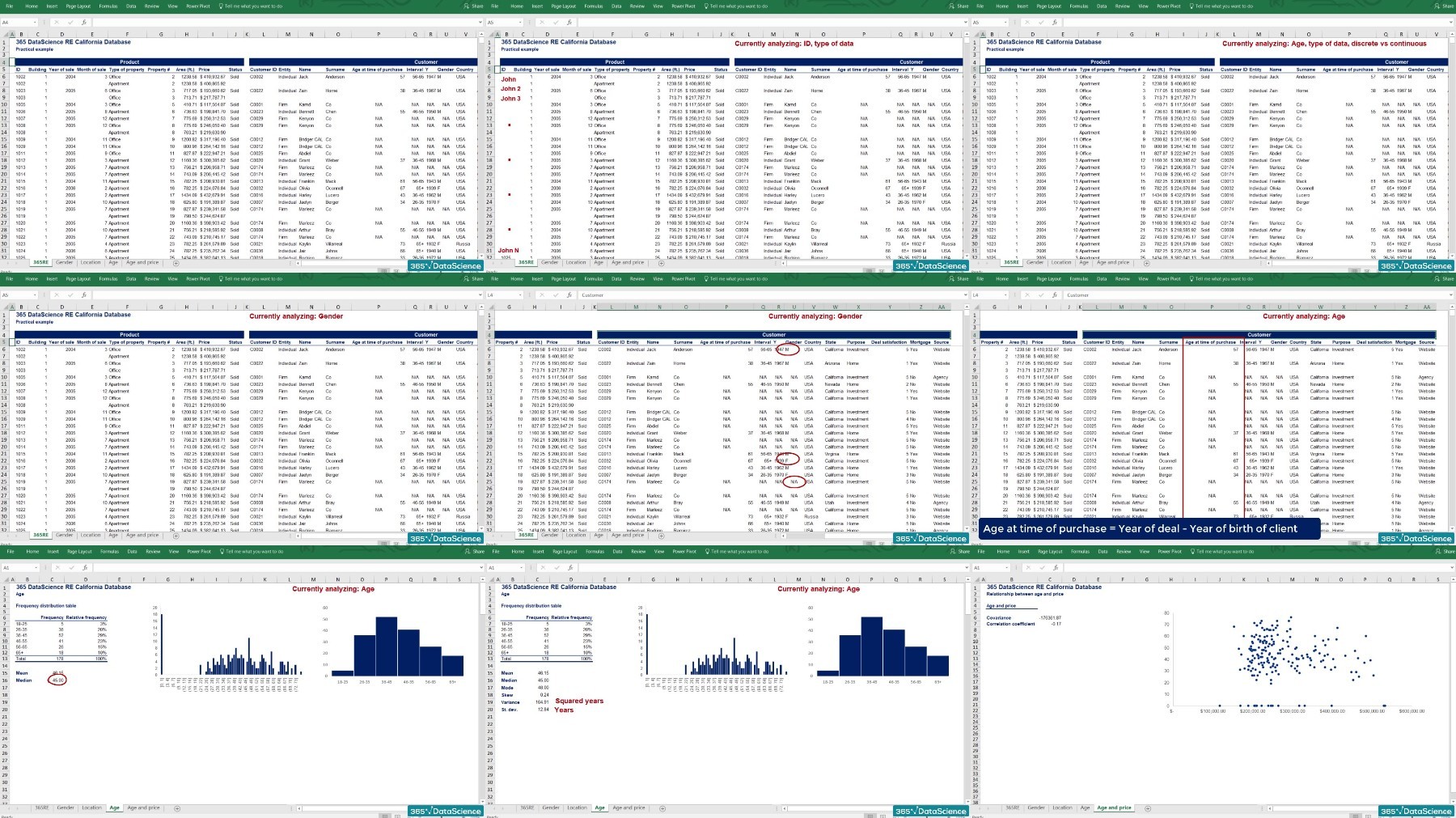Image resolution: width=1456 pixels, height=818 pixels.
Task: Select Gender tab in scatter plot panel
Action: [1036, 808]
